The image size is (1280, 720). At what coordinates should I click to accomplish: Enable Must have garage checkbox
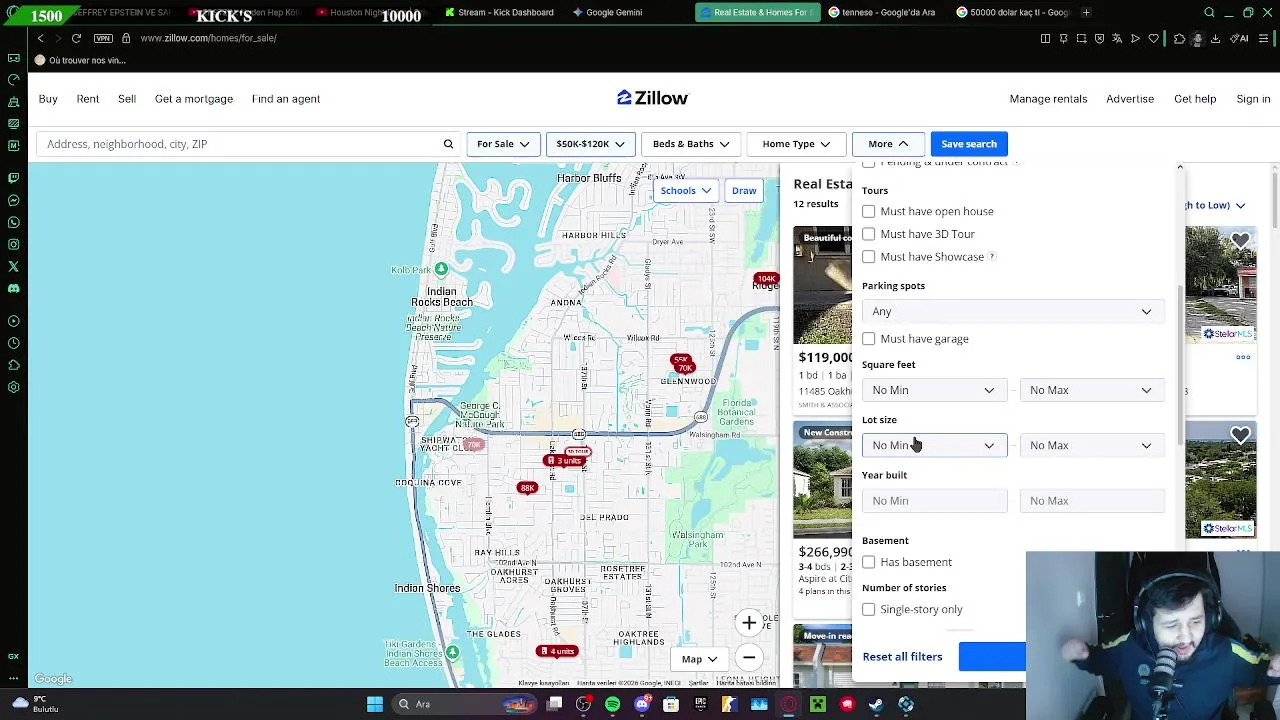pyautogui.click(x=868, y=339)
